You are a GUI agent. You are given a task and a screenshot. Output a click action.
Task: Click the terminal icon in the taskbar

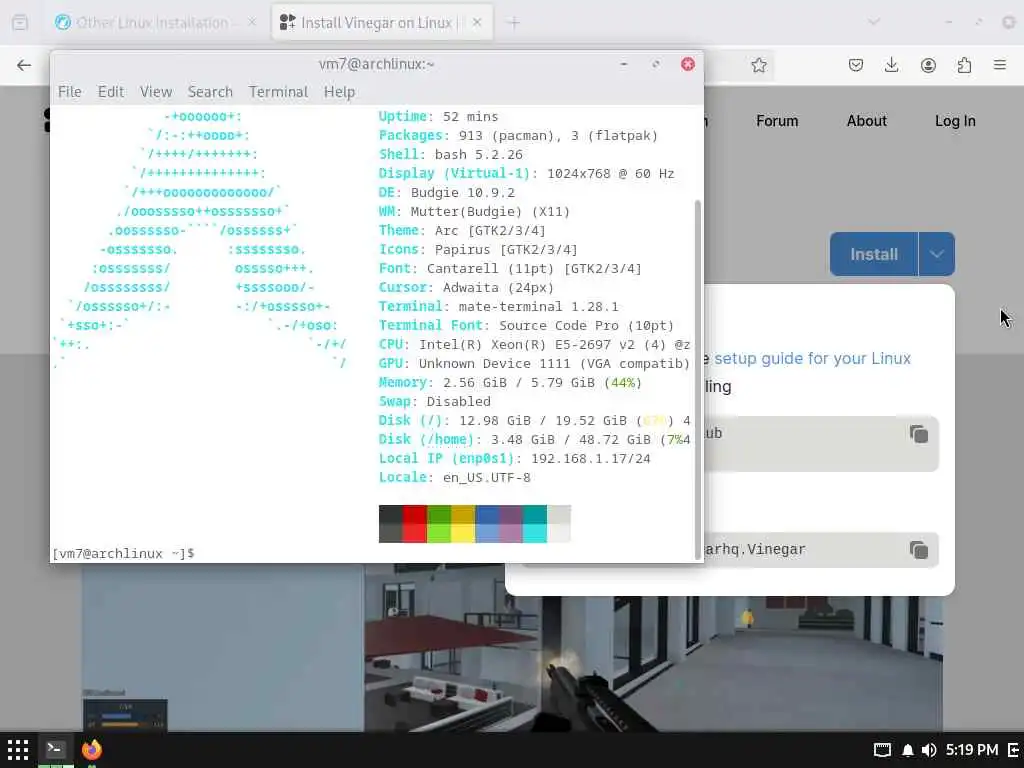point(55,750)
